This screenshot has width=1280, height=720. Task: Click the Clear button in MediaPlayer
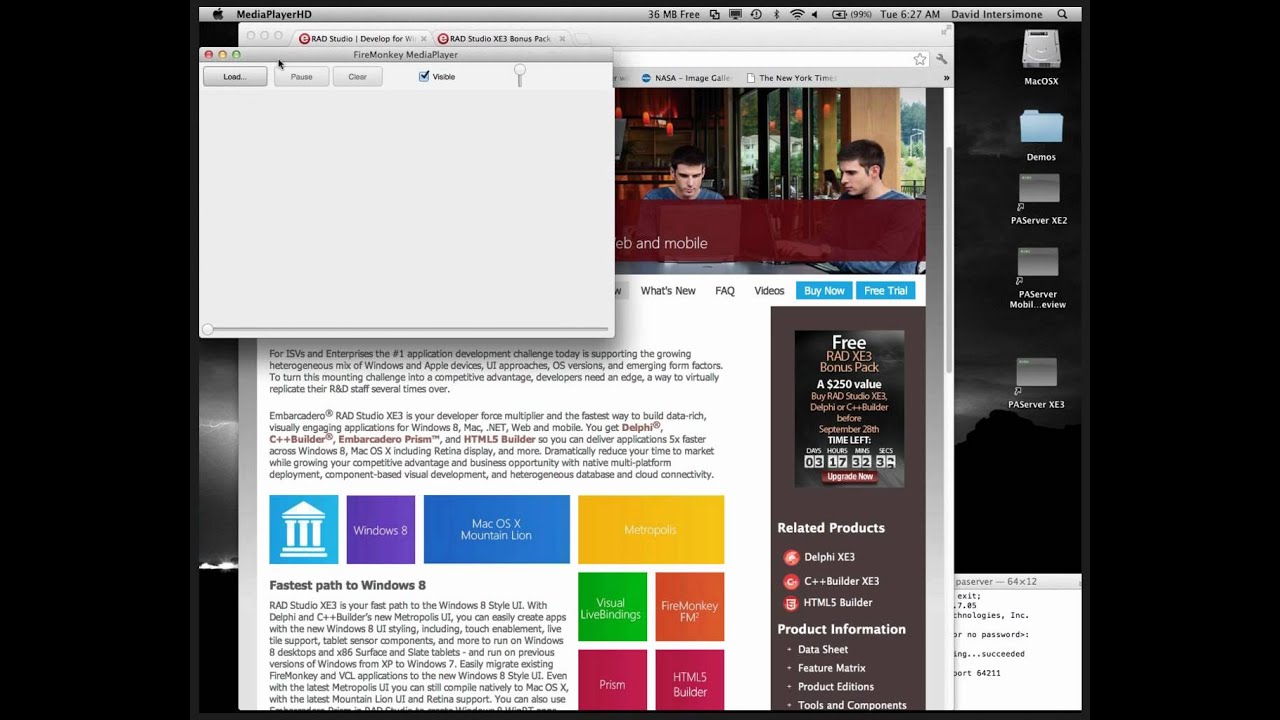pyautogui.click(x=357, y=76)
